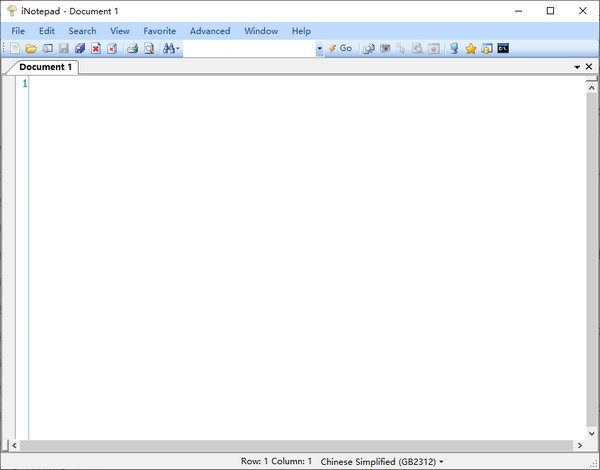
Task: Expand the search box dropdown arrow
Action: (x=320, y=48)
